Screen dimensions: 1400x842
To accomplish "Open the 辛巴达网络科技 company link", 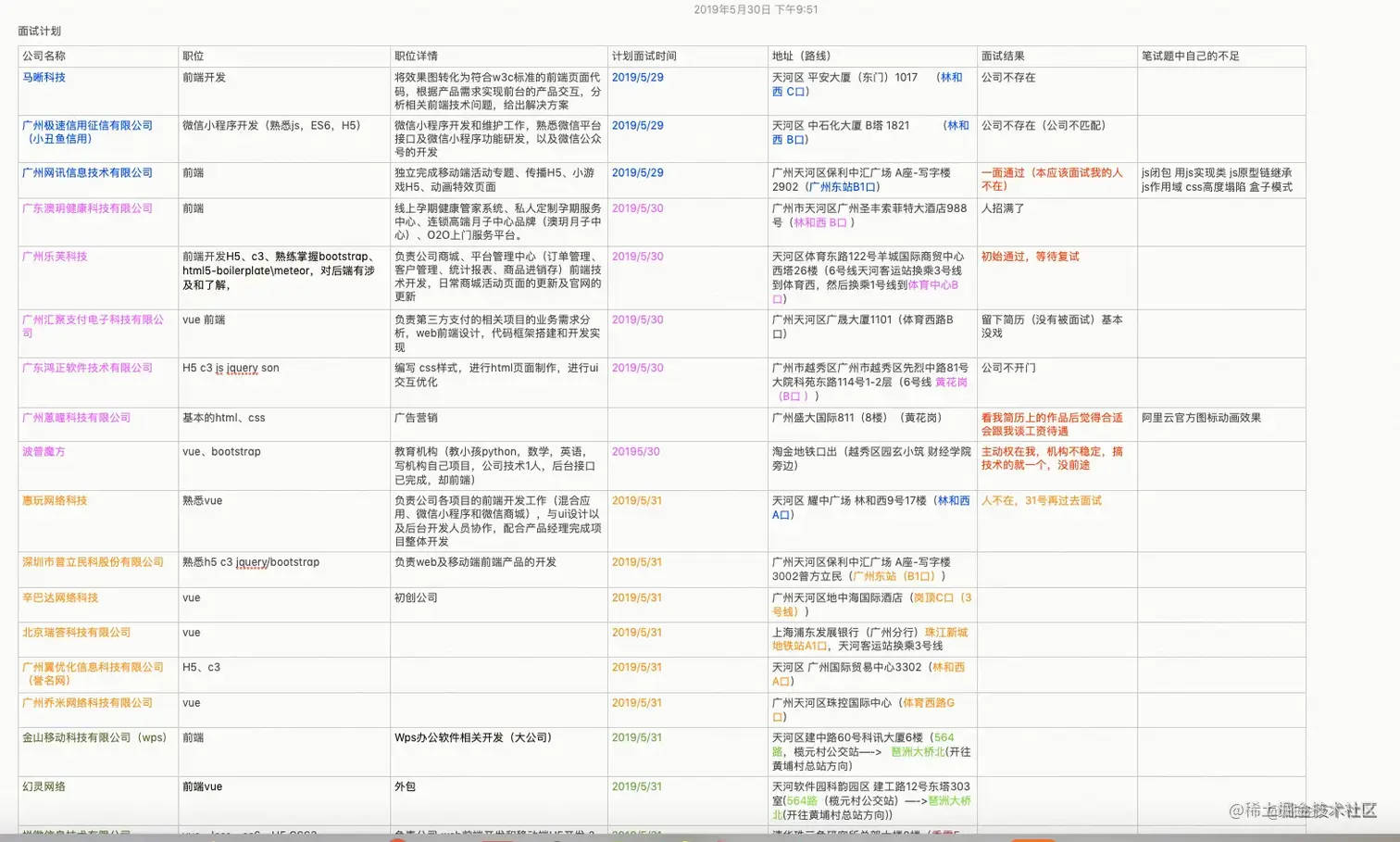I will pos(60,598).
